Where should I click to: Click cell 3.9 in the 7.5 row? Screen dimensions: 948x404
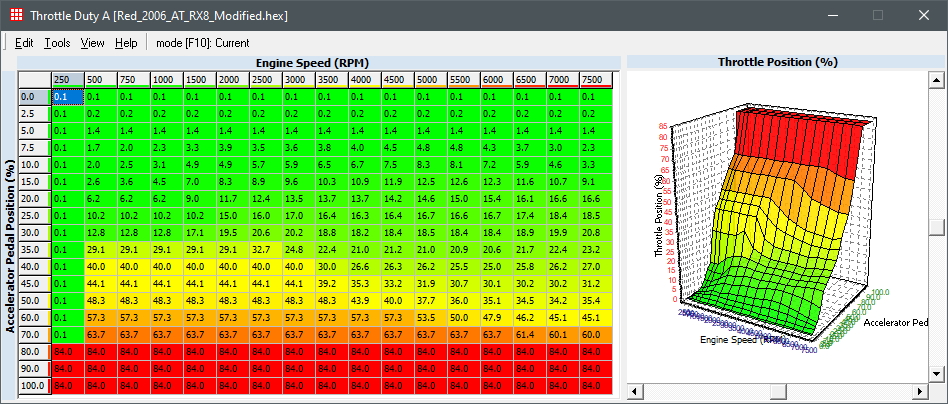tap(232, 148)
